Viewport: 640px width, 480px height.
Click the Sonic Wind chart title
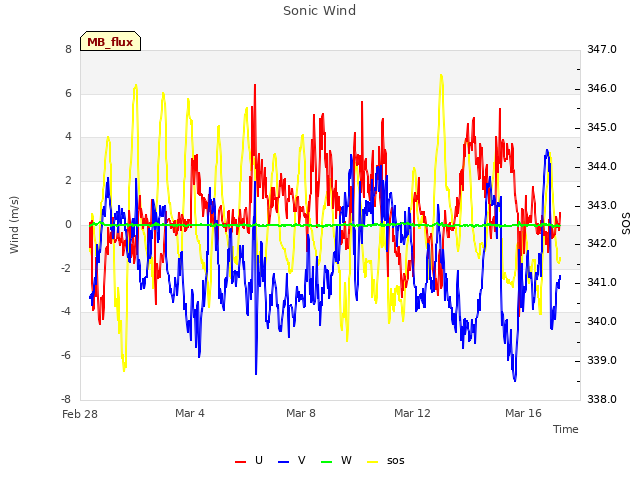click(320, 11)
